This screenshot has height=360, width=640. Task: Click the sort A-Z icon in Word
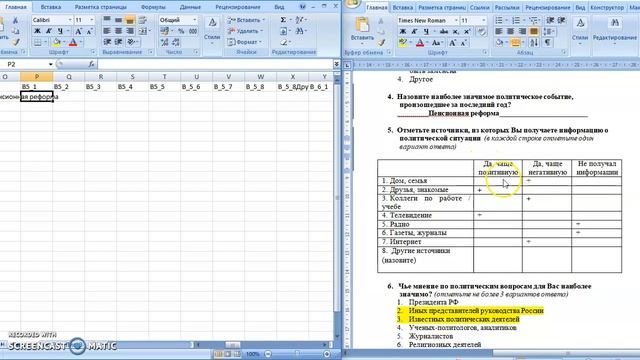534,42
